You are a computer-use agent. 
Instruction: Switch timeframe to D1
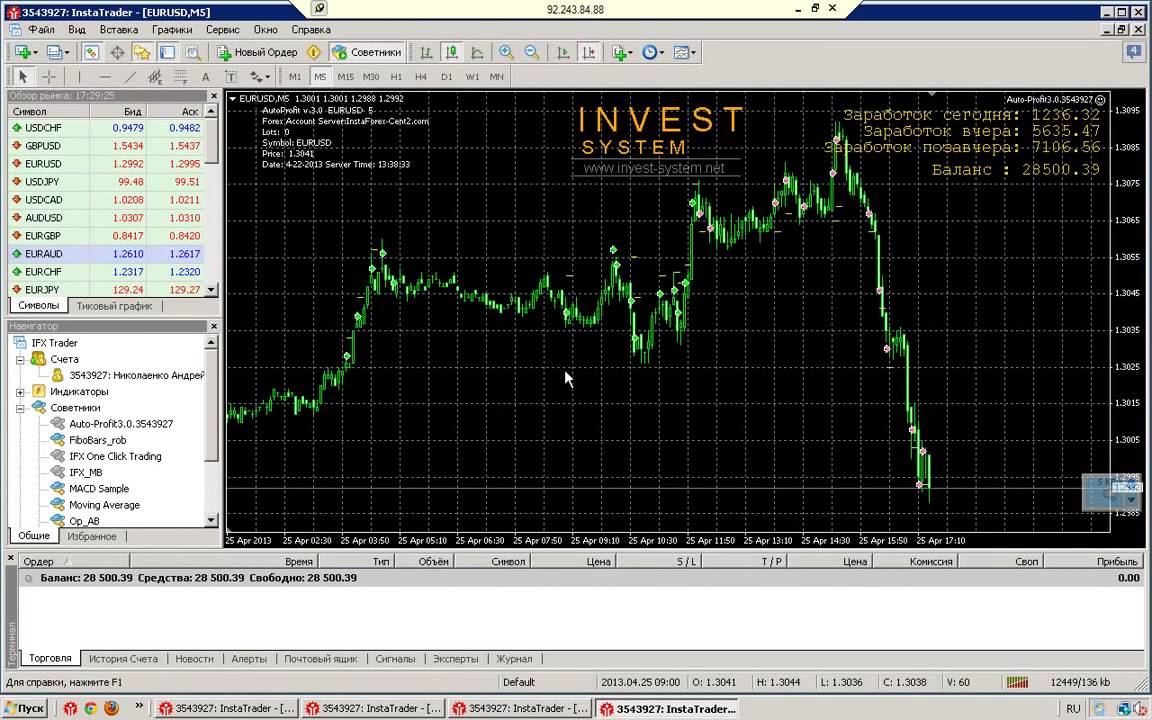pyautogui.click(x=446, y=76)
